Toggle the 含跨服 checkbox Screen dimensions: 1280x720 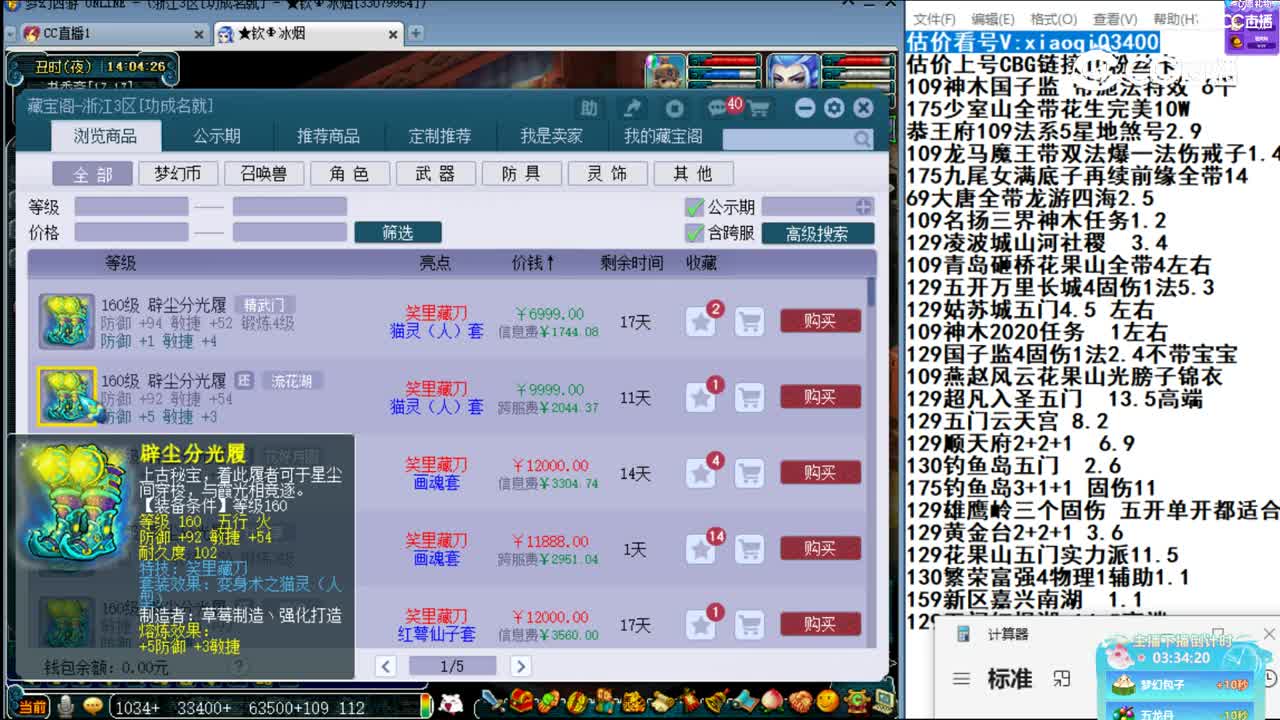694,233
